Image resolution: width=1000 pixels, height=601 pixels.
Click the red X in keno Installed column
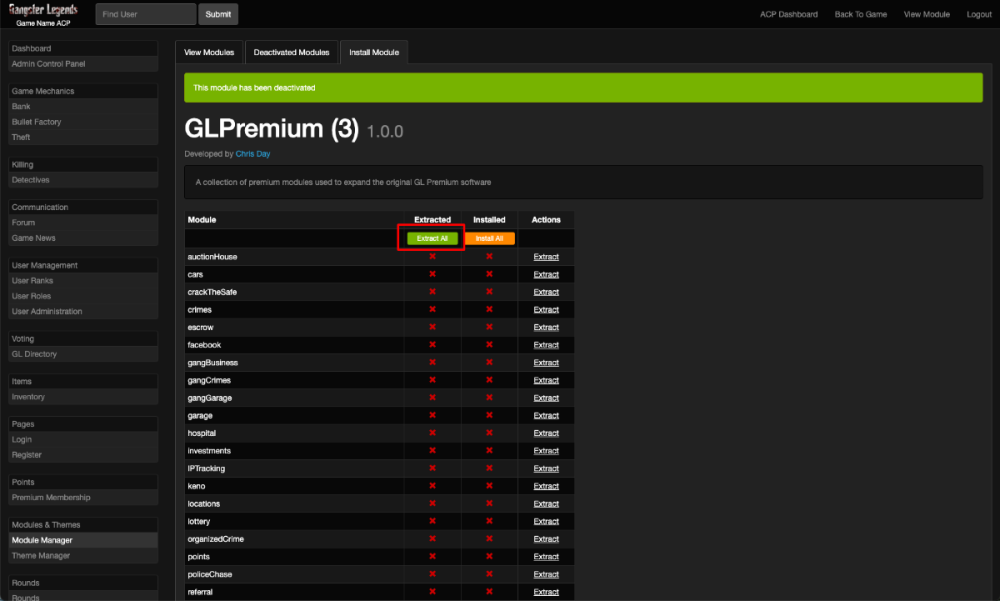(489, 486)
